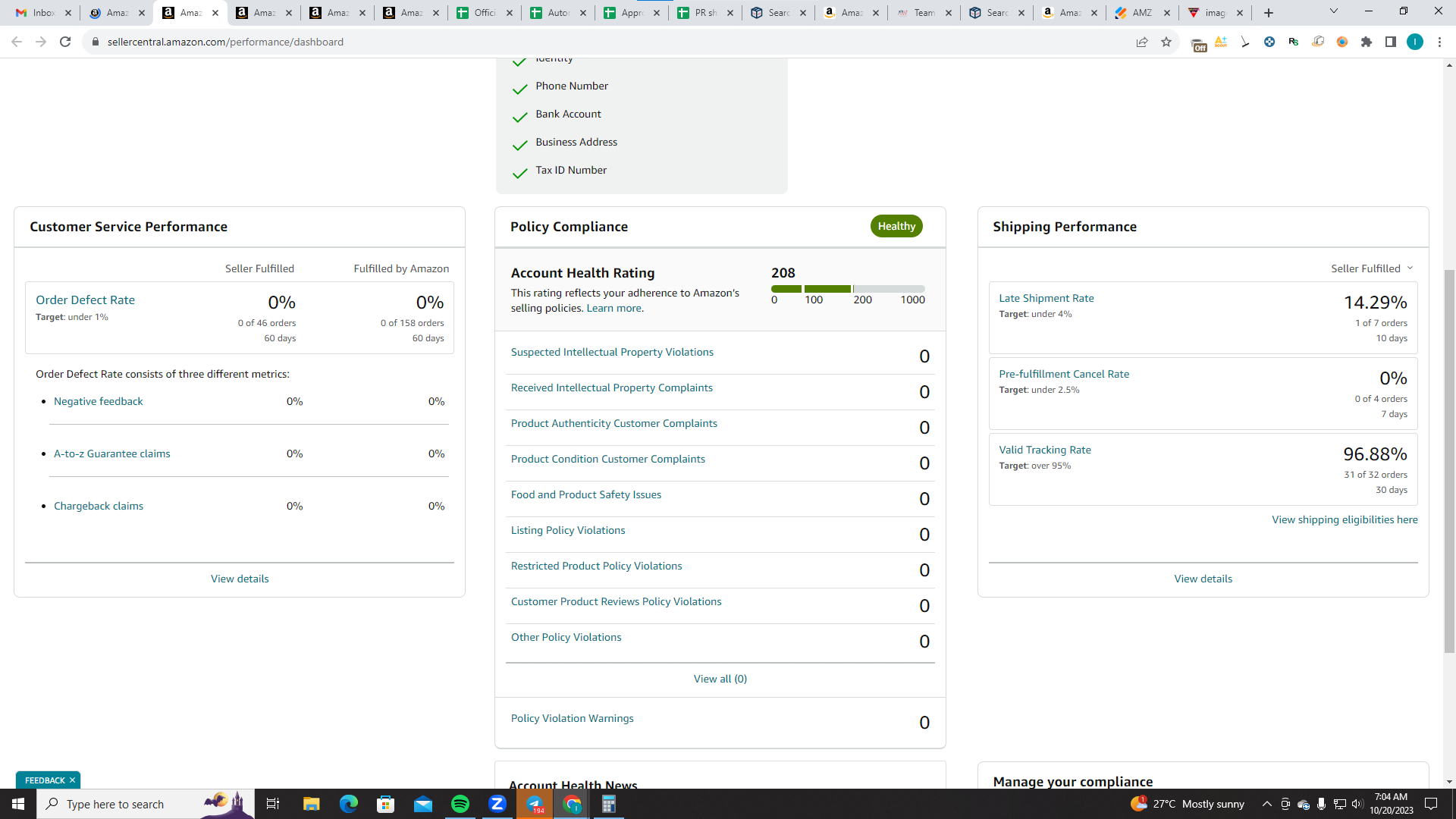Screen dimensions: 1456x819
Task: Open Restricted Product Policy Violations
Action: [x=597, y=566]
